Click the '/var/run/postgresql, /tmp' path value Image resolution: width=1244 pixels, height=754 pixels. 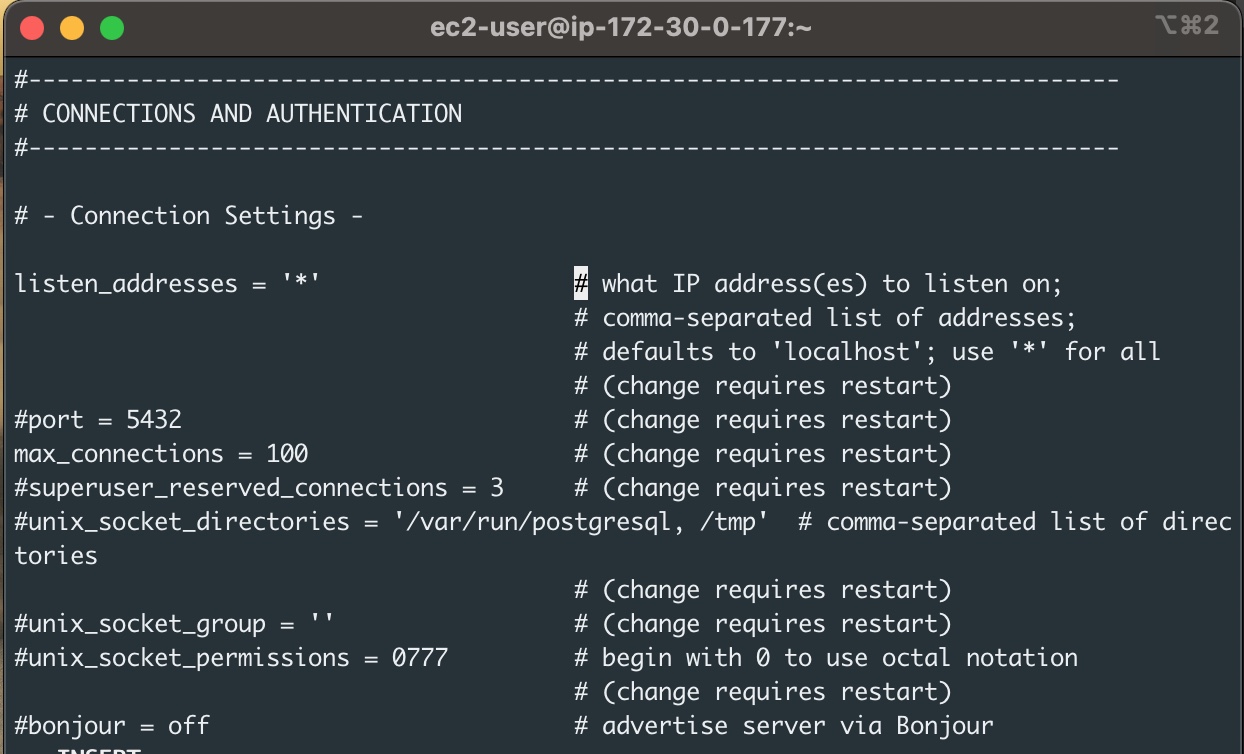pyautogui.click(x=581, y=522)
